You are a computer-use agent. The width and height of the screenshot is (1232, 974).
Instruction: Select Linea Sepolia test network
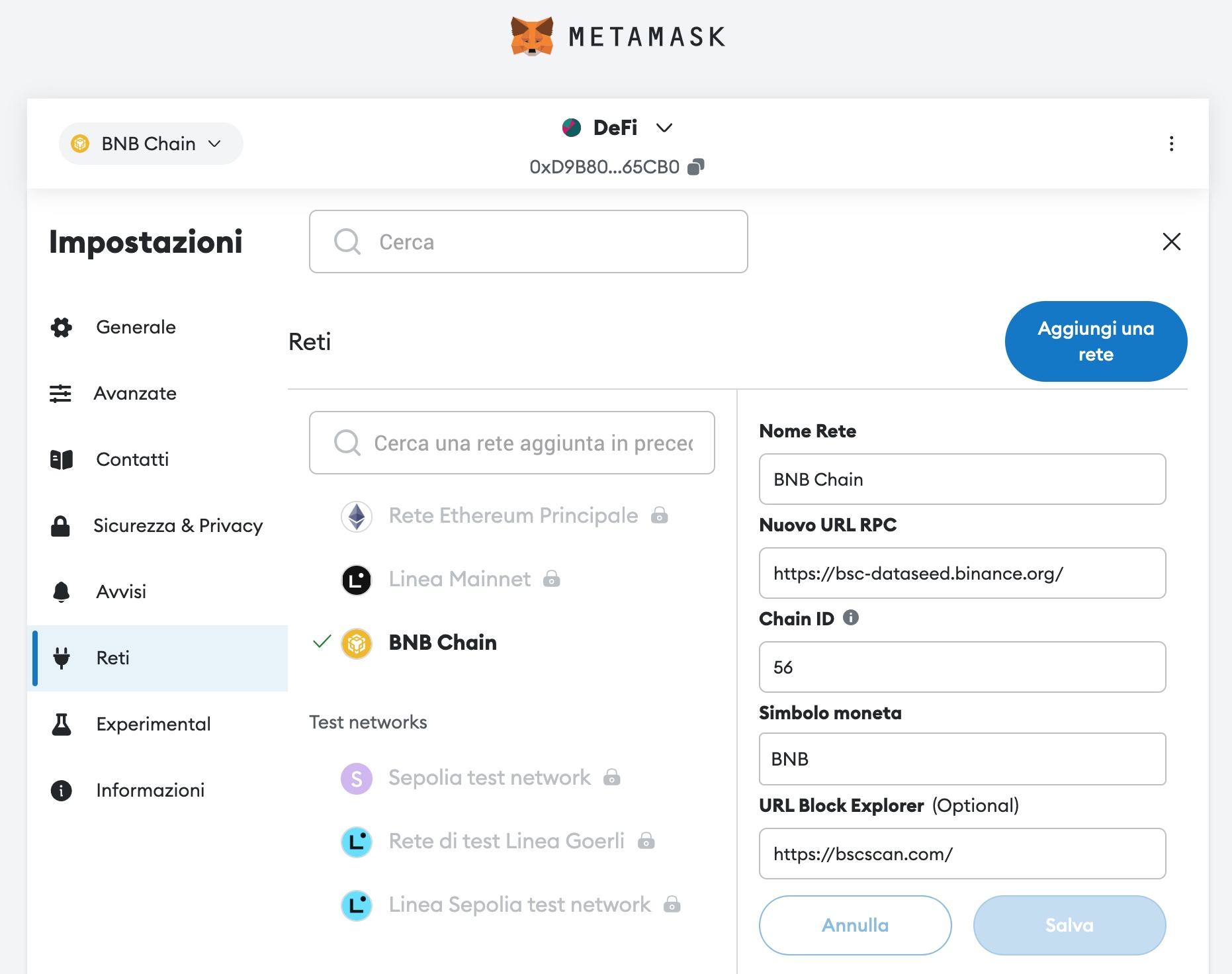click(519, 905)
